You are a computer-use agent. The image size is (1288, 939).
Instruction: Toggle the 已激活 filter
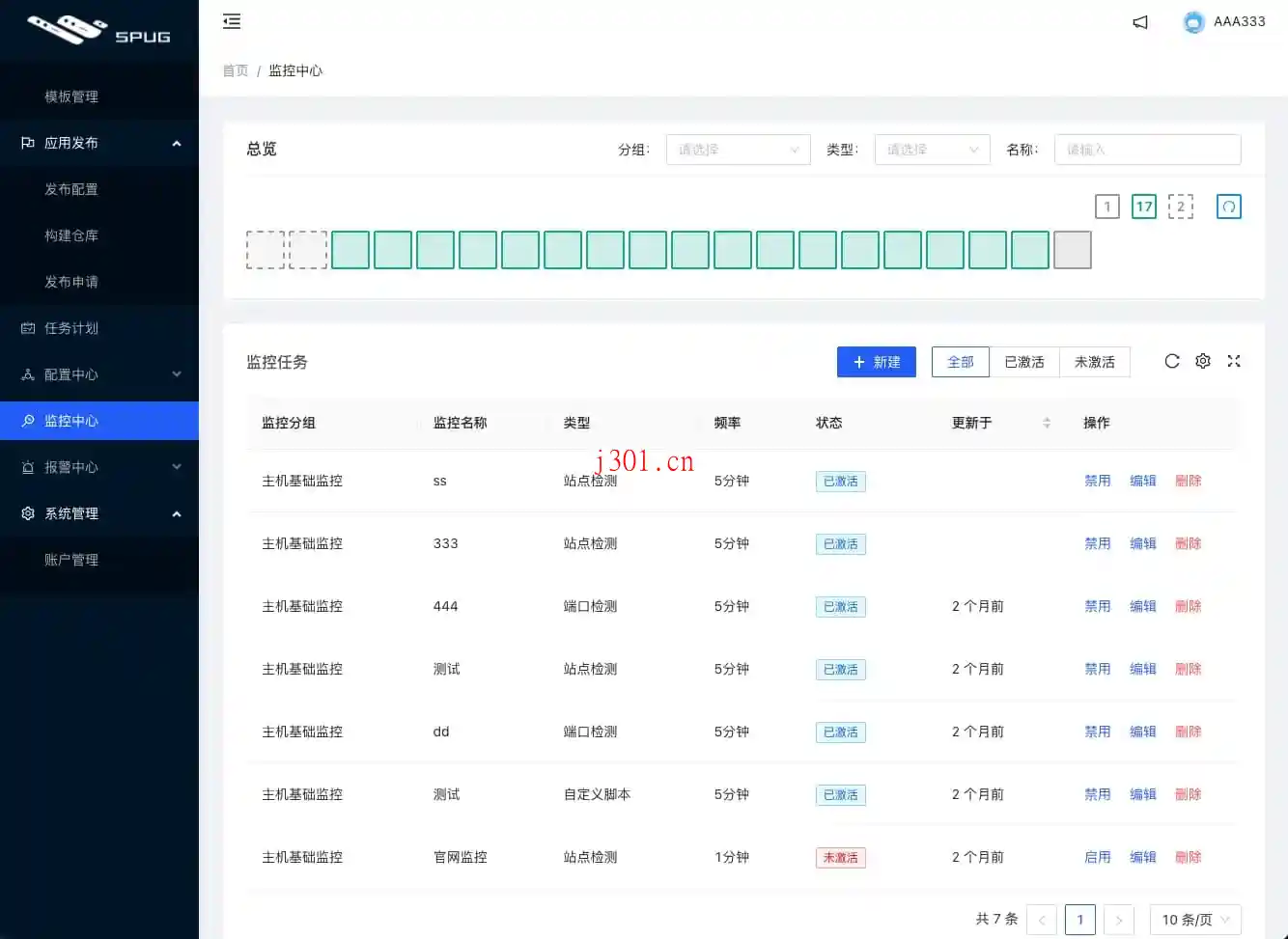(1024, 361)
